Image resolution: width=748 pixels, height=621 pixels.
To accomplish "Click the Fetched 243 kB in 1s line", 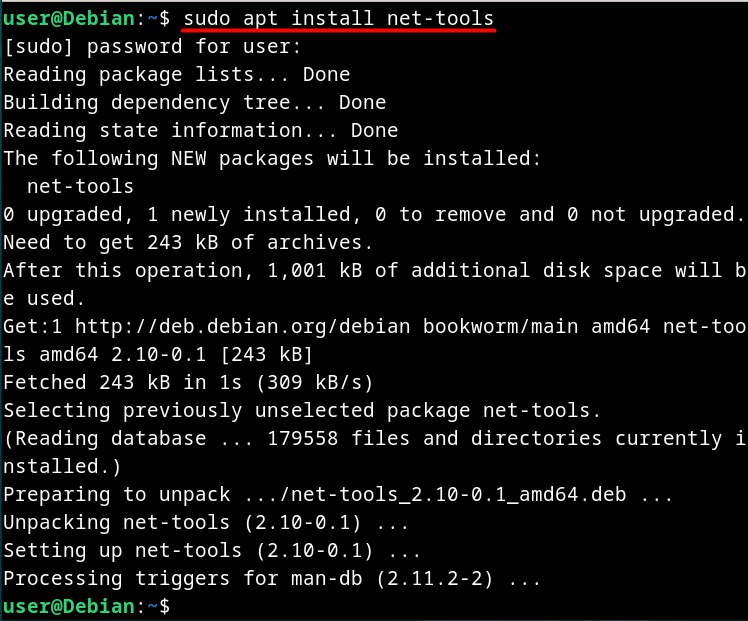I will pyautogui.click(x=188, y=383).
